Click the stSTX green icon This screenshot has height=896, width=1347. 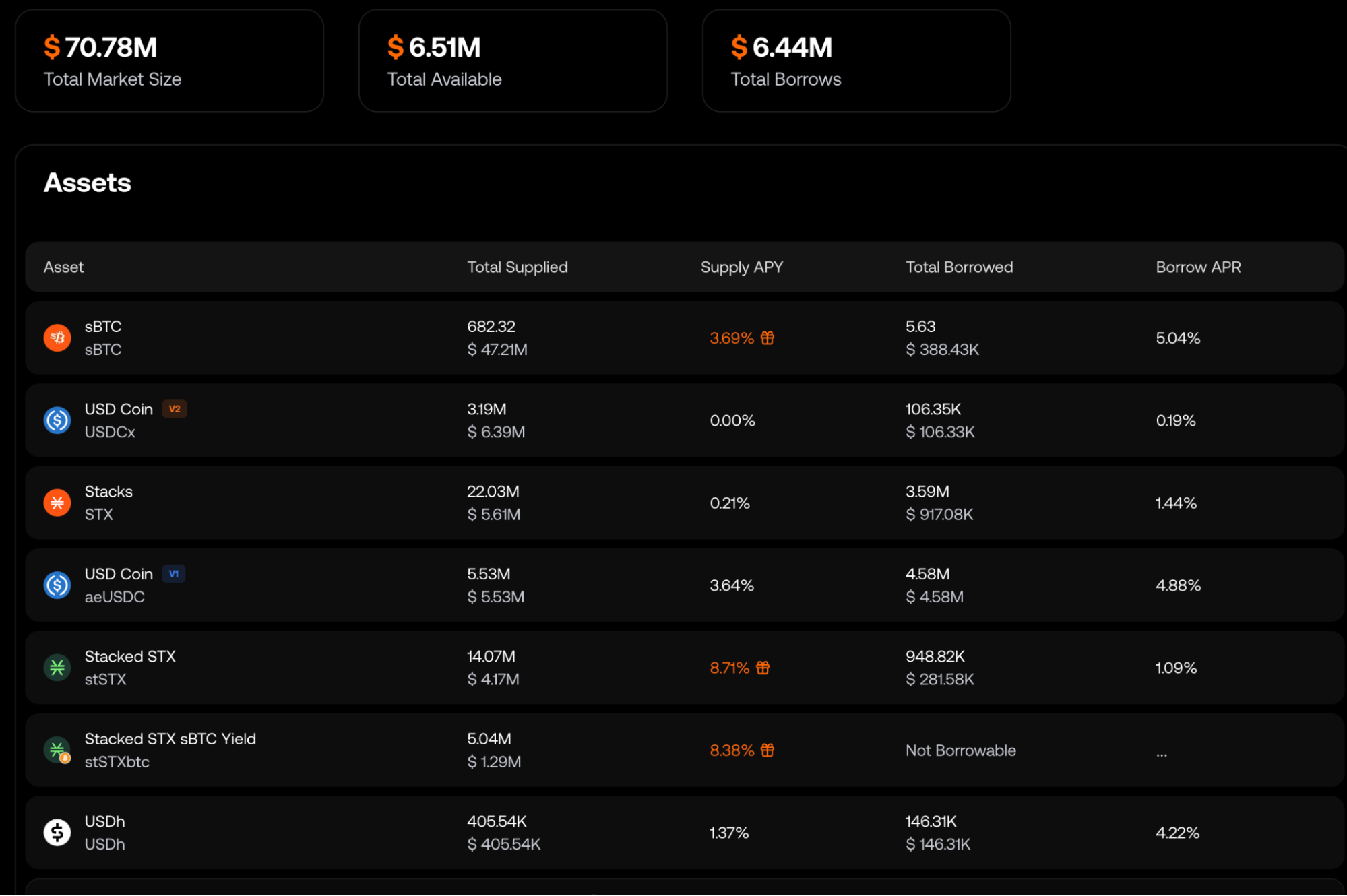click(57, 668)
